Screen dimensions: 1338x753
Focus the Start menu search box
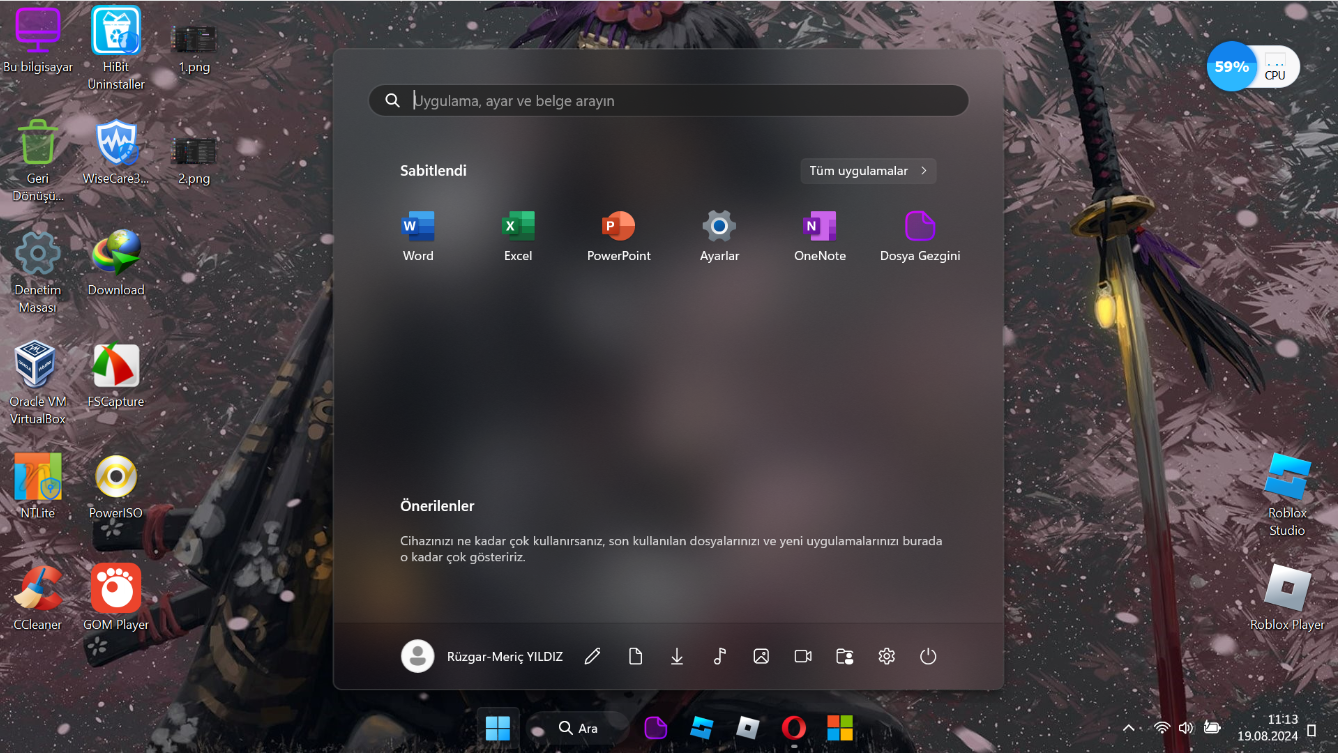668,100
